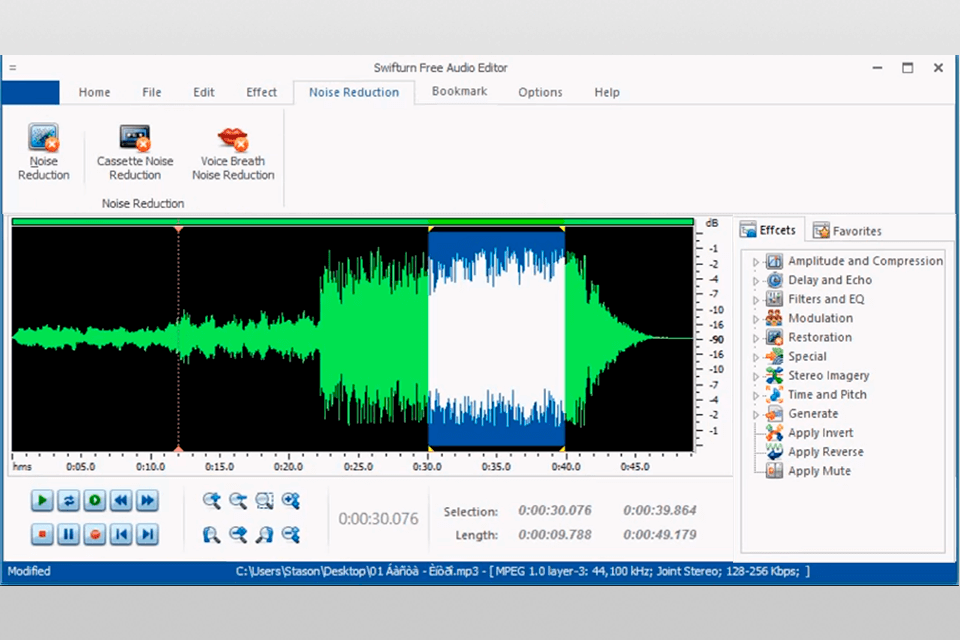
Task: Stop playback with the red square button
Action: coord(42,535)
